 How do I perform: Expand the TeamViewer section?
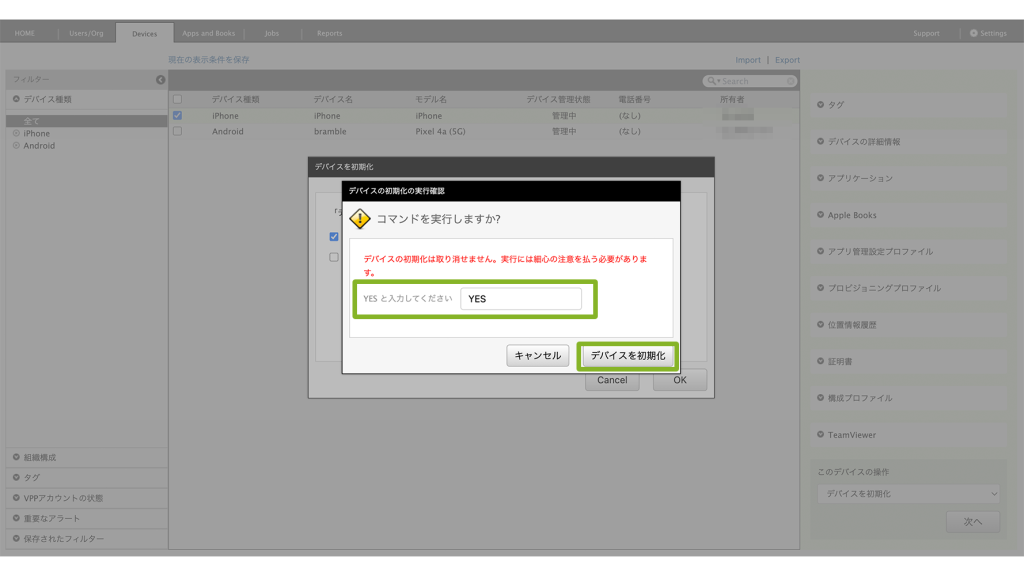pyautogui.click(x=852, y=435)
